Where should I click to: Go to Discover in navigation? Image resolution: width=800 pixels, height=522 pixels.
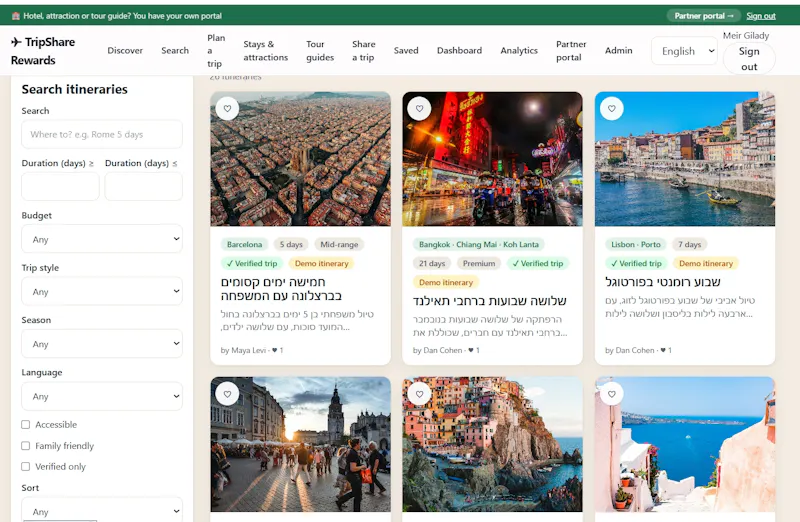[x=125, y=51]
